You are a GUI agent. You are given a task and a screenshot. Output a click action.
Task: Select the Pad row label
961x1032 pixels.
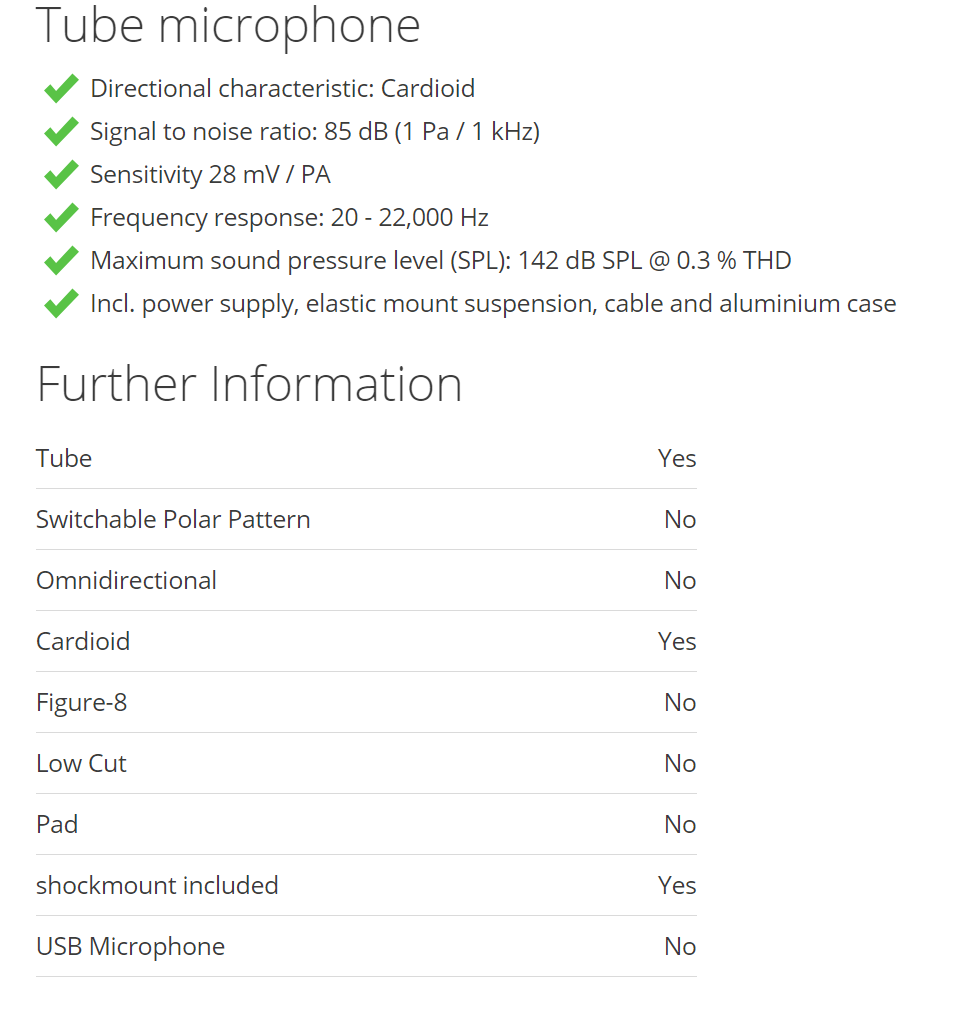coord(57,825)
